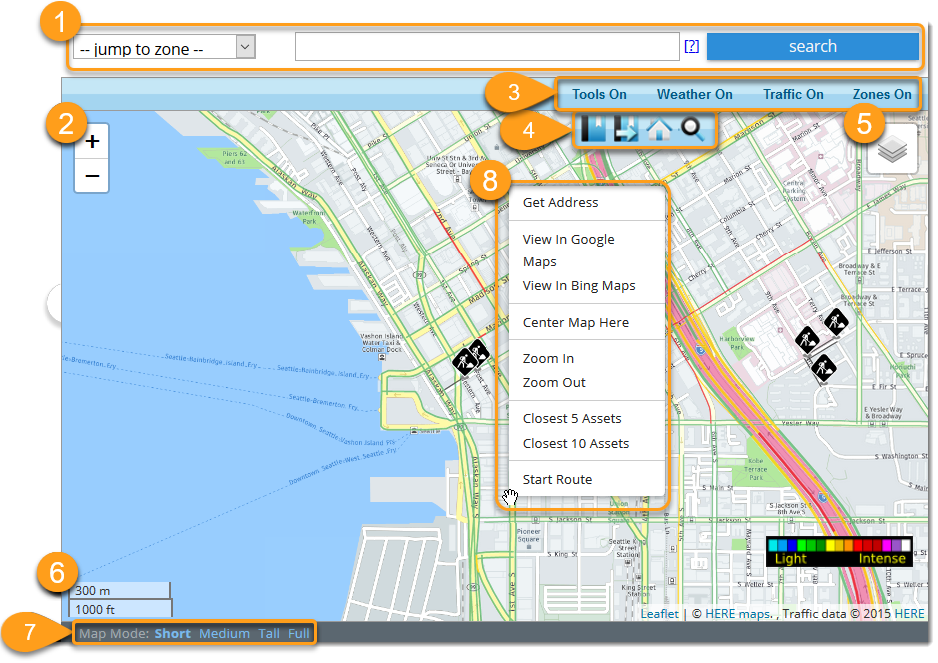938x663 pixels.
Task: Open the Leaflet attribution link
Action: [x=659, y=613]
